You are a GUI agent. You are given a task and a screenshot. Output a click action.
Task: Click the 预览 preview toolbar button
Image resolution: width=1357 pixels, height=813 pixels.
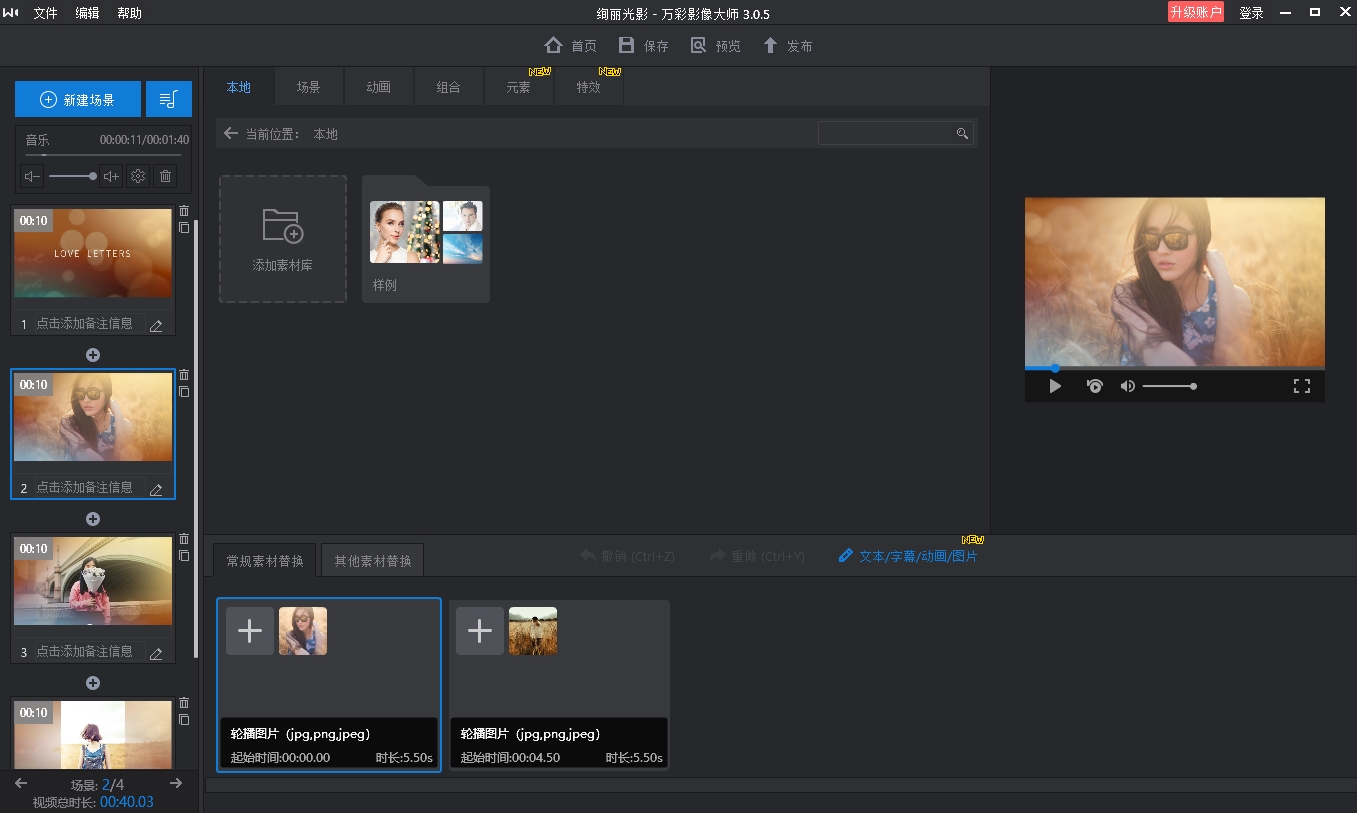715,45
